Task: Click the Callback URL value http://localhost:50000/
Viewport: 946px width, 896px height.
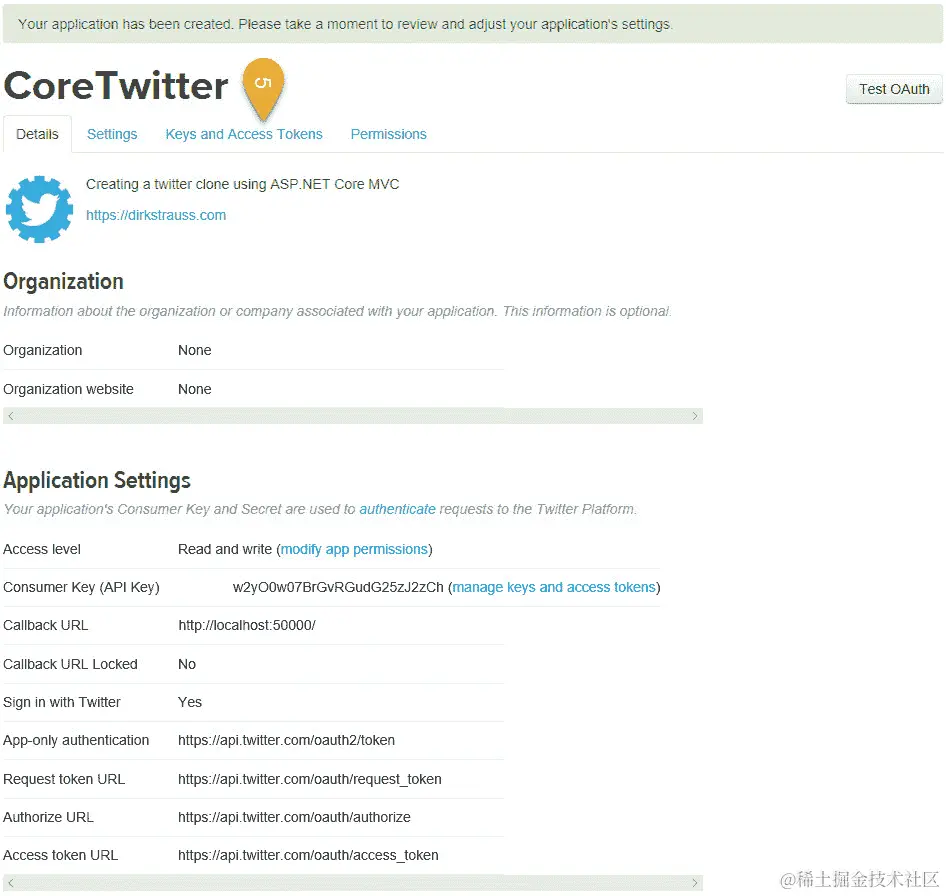Action: (247, 625)
